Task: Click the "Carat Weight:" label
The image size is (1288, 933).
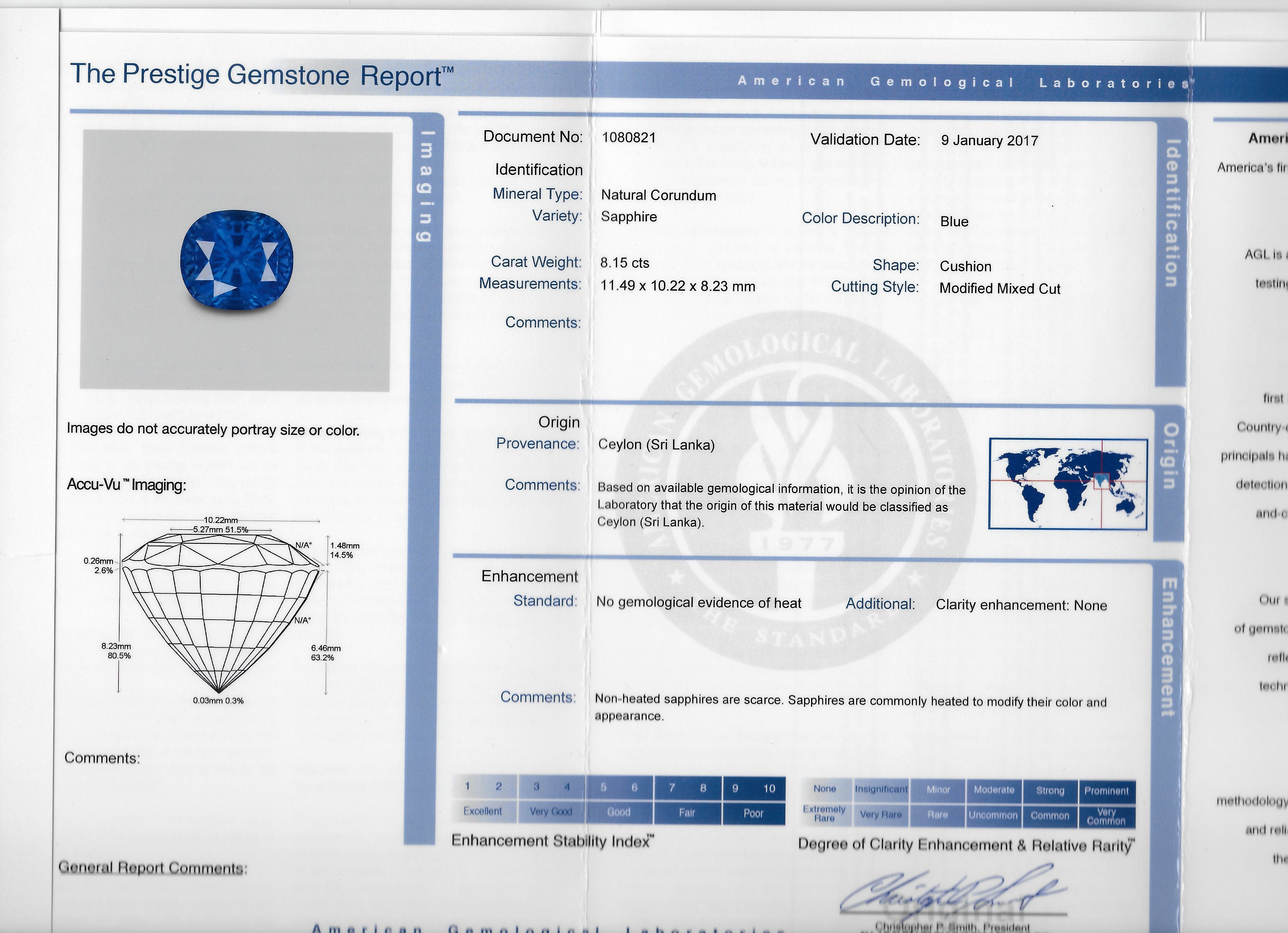Action: (536, 262)
